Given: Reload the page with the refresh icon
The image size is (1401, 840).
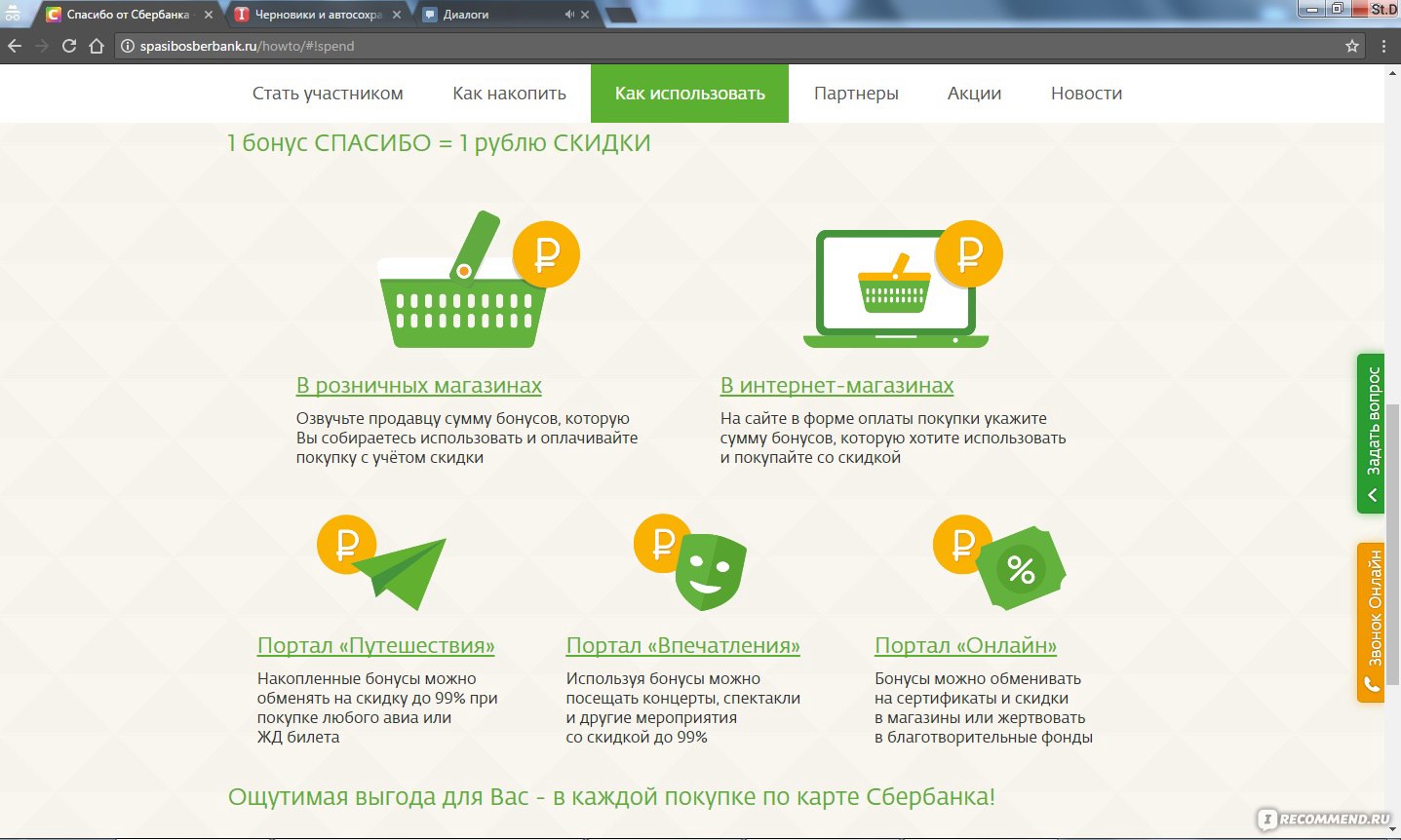Looking at the screenshot, I should tap(69, 46).
